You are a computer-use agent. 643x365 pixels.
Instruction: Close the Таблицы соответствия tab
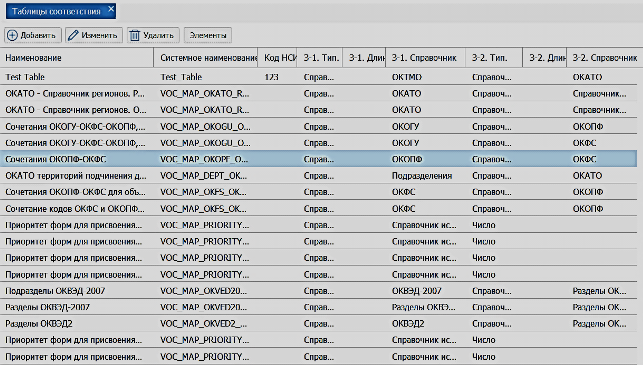coord(111,9)
